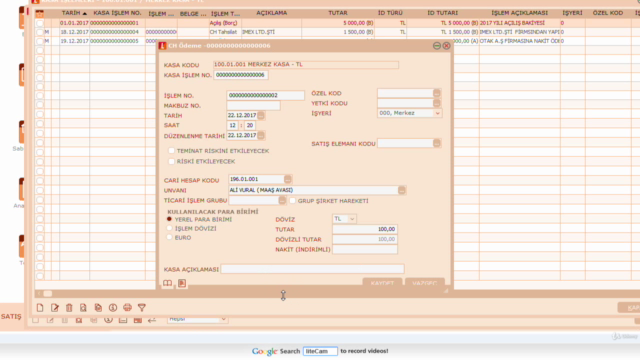Sort the grid by TARİH column header
Viewport: 640px width, 360px height.
click(x=74, y=13)
